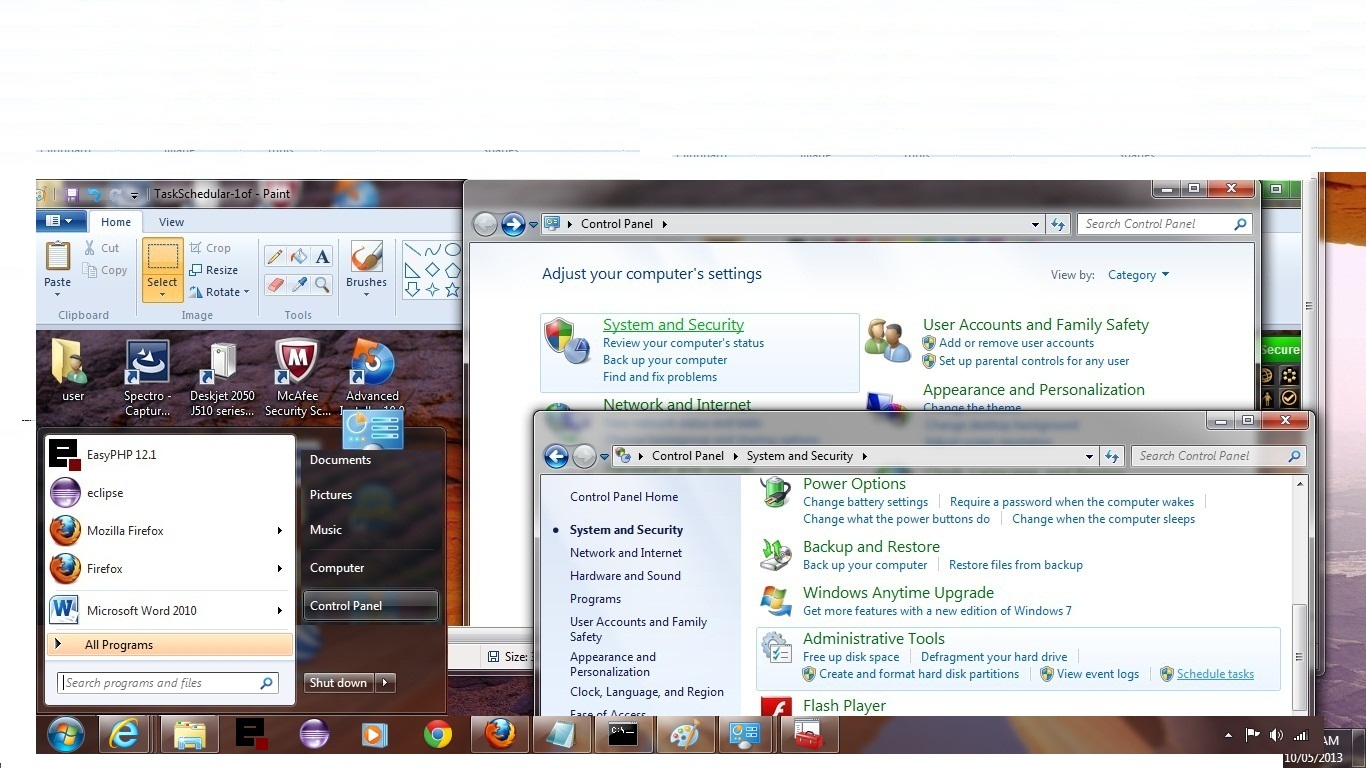The width and height of the screenshot is (1366, 768).
Task: Switch to the View tab in Paint
Action: pos(171,222)
